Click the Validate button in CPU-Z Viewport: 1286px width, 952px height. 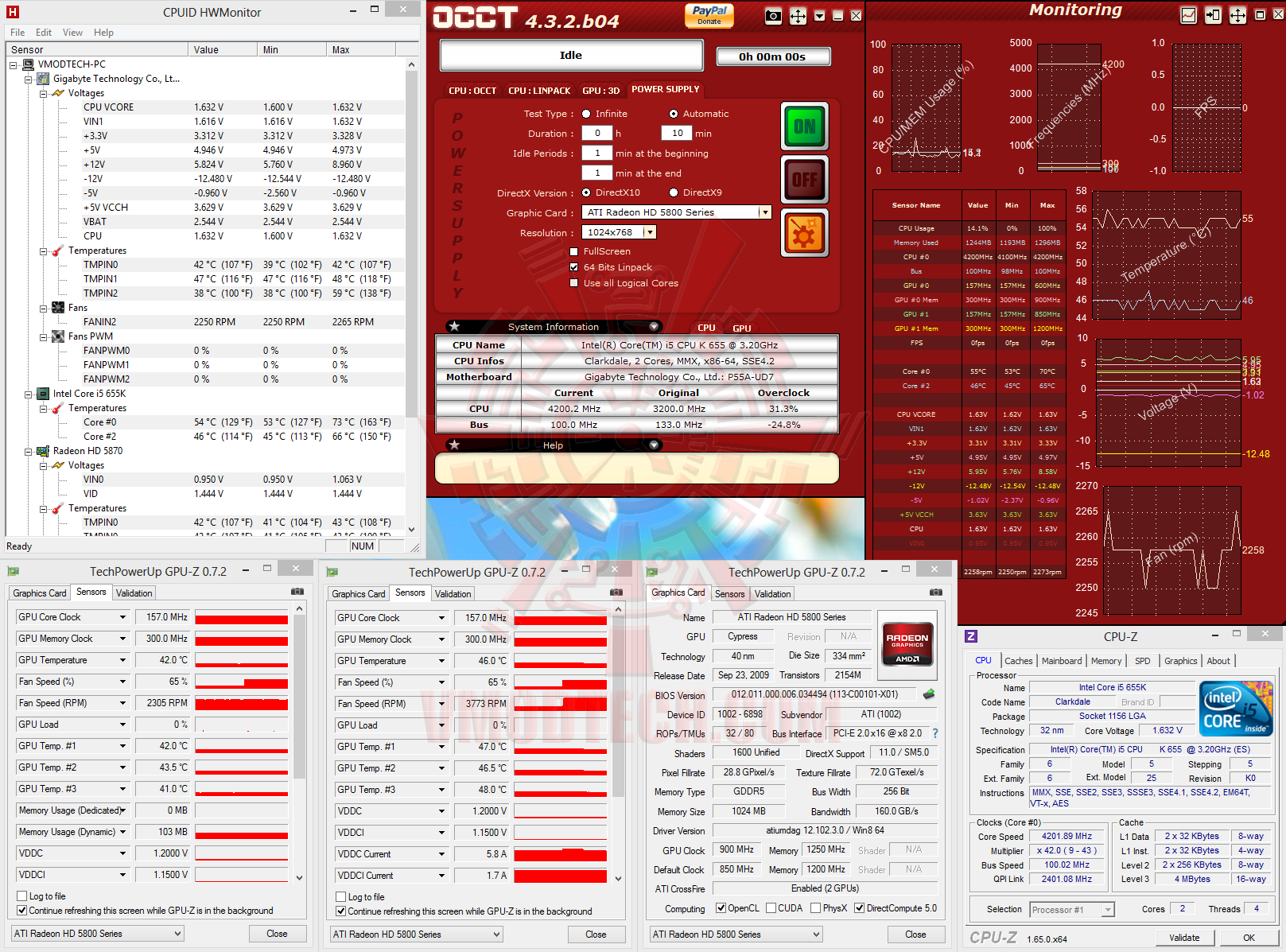click(x=1184, y=938)
